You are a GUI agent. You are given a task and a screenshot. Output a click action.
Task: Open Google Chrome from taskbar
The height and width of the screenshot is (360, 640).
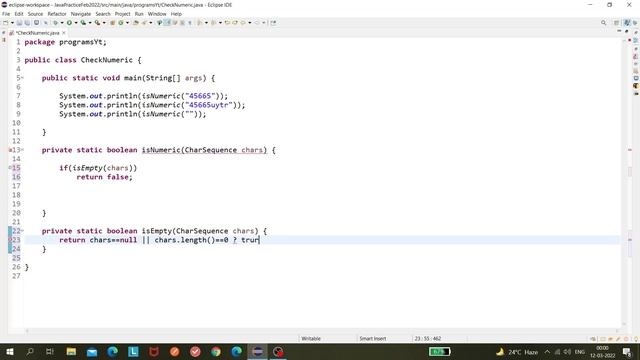tap(216, 351)
